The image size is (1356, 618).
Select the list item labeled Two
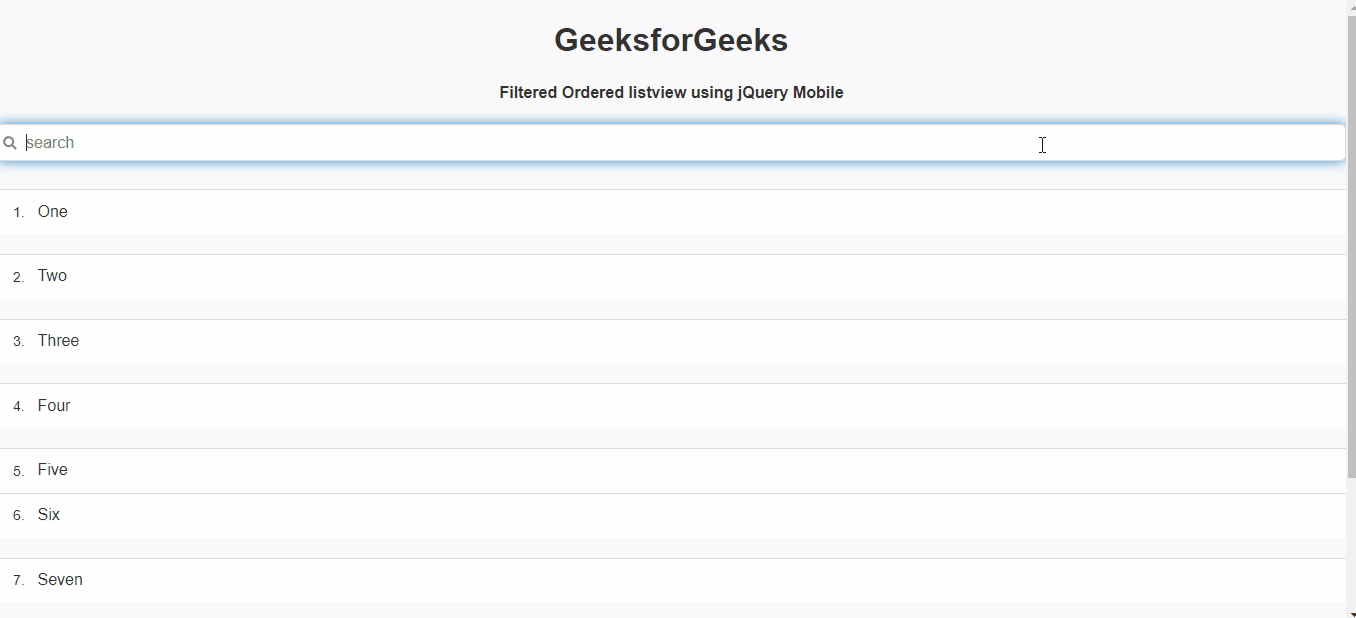[x=53, y=276]
